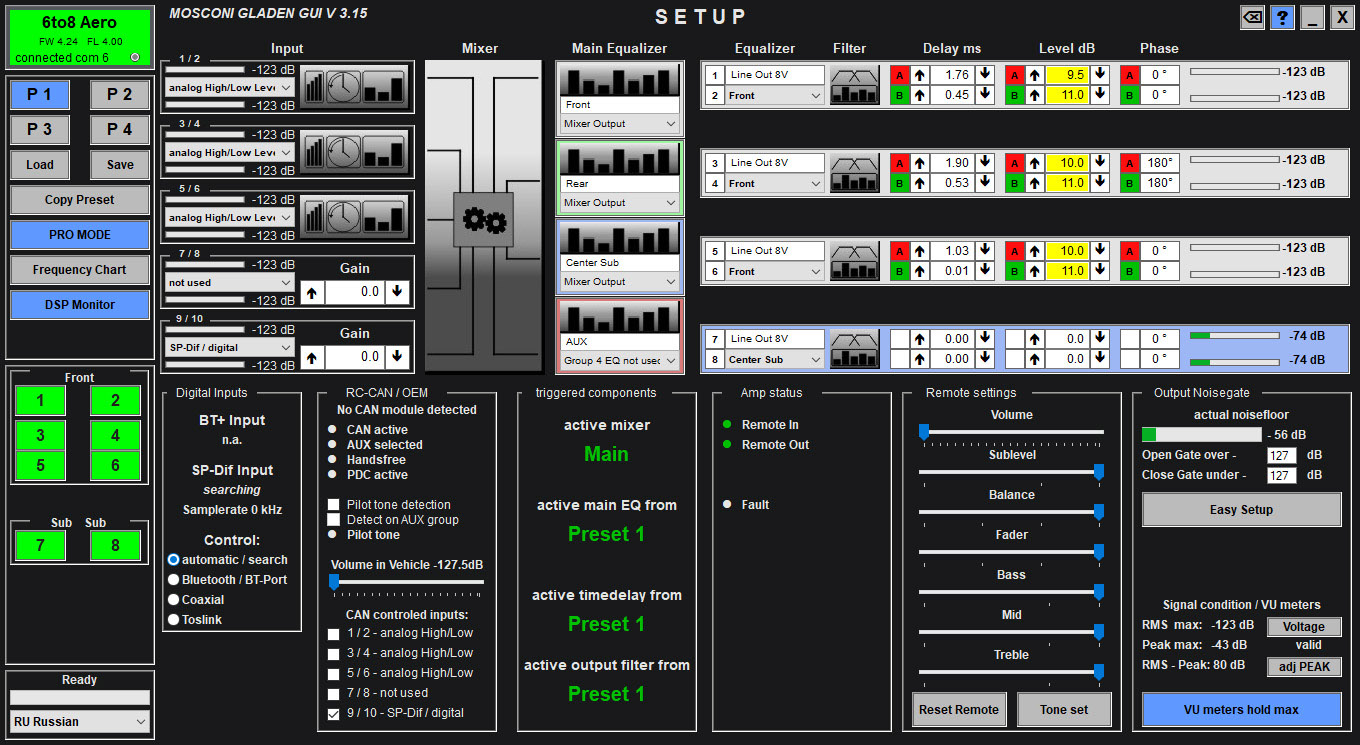Click the green Front channel 1 button
Image resolution: width=1360 pixels, height=745 pixels.
[40, 401]
